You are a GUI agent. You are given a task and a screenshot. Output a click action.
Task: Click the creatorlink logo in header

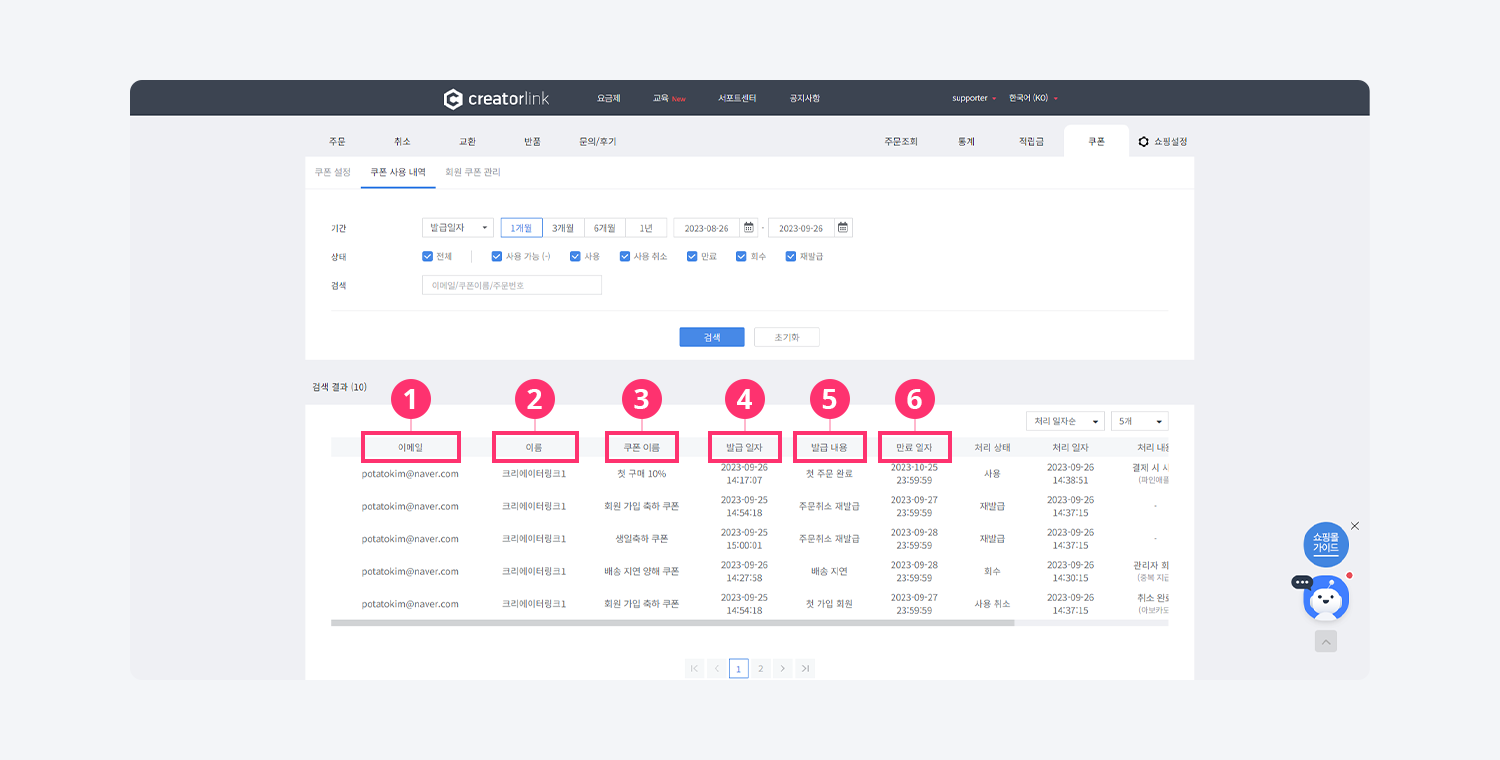coord(494,98)
